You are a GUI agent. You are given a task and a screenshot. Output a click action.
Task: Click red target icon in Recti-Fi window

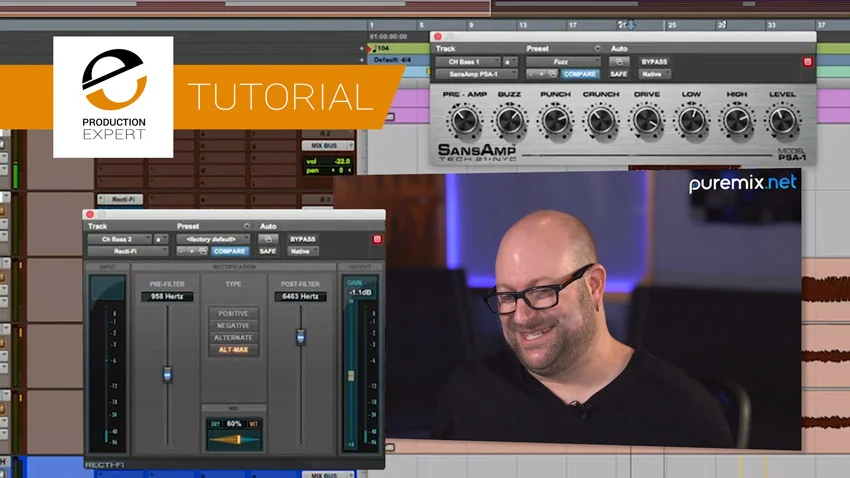[x=377, y=239]
